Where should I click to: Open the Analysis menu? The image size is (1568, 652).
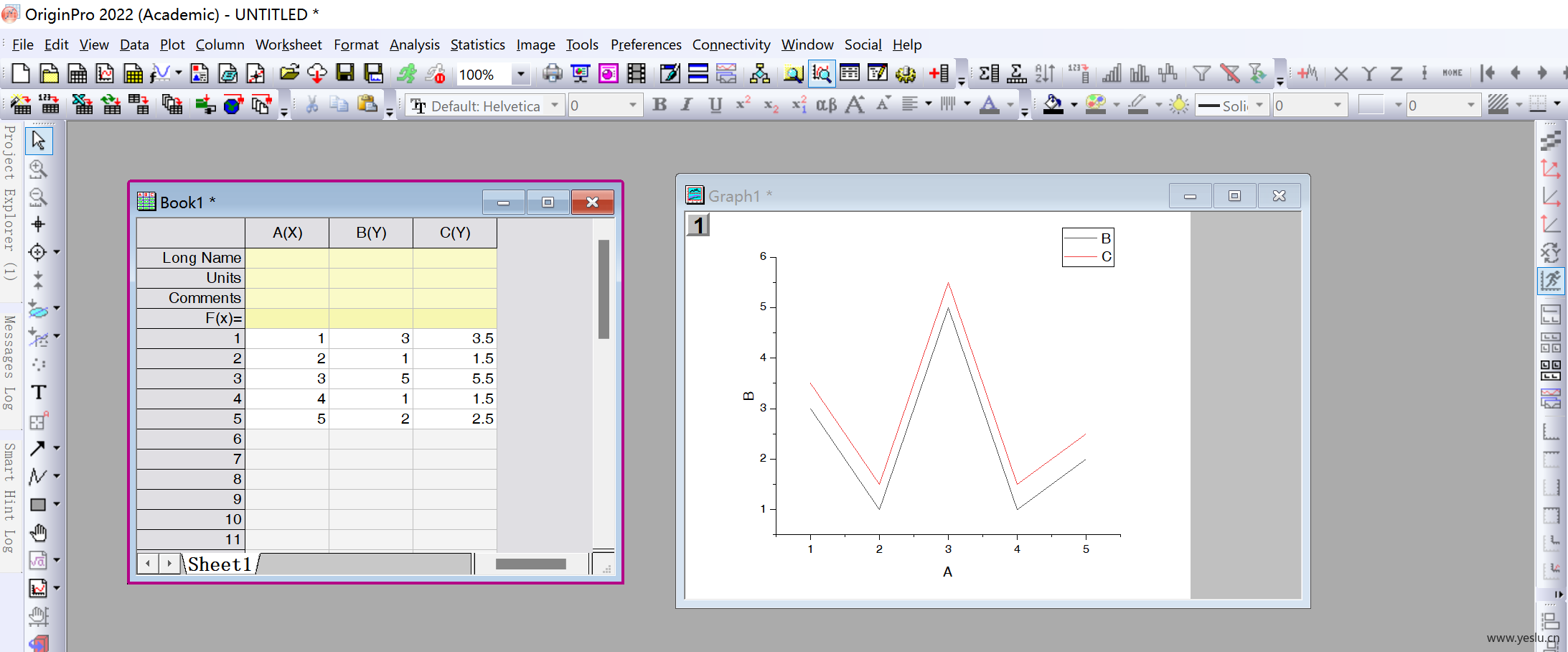click(x=415, y=45)
